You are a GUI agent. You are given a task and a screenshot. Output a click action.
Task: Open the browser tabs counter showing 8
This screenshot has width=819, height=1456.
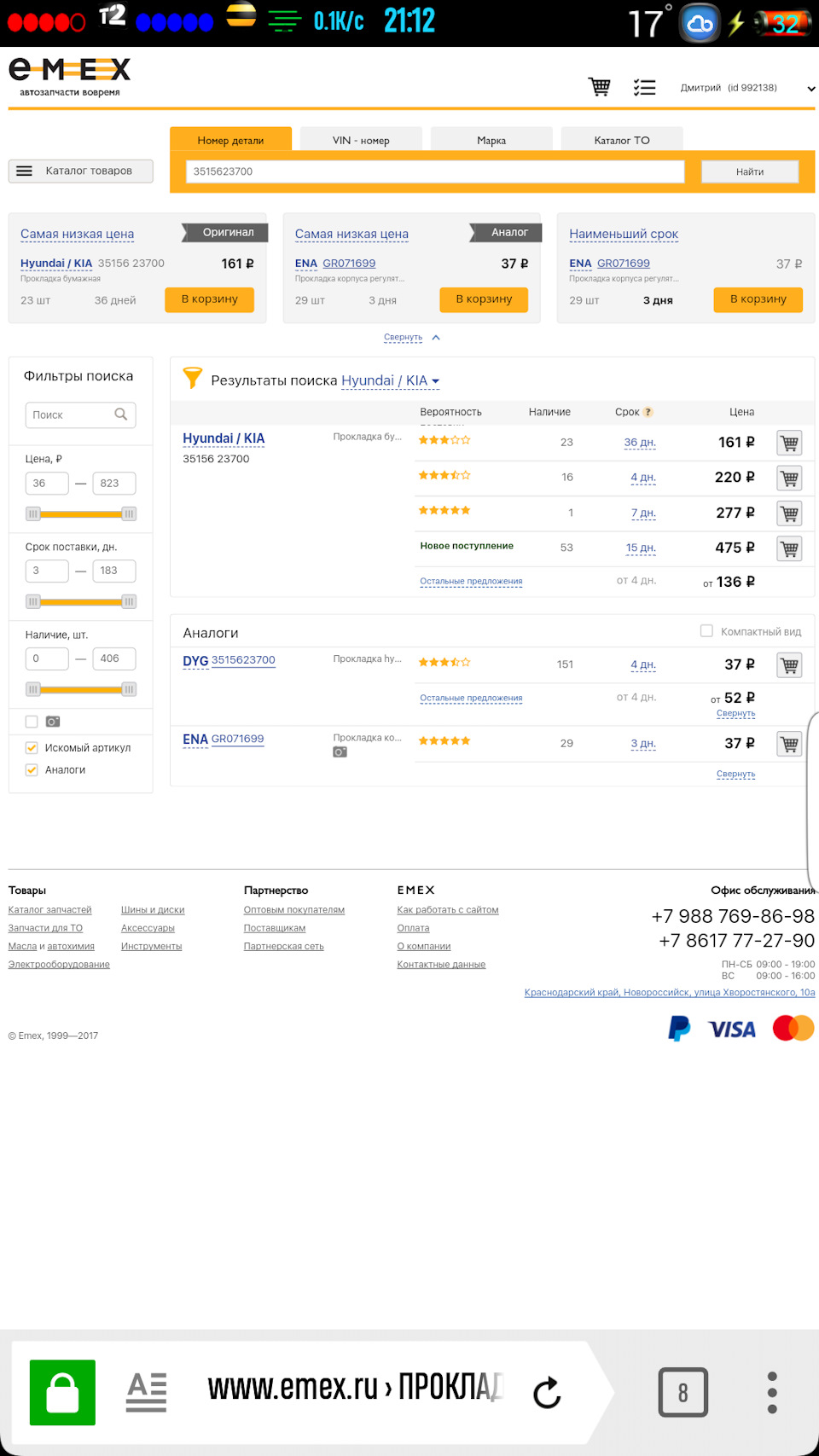tap(682, 1393)
